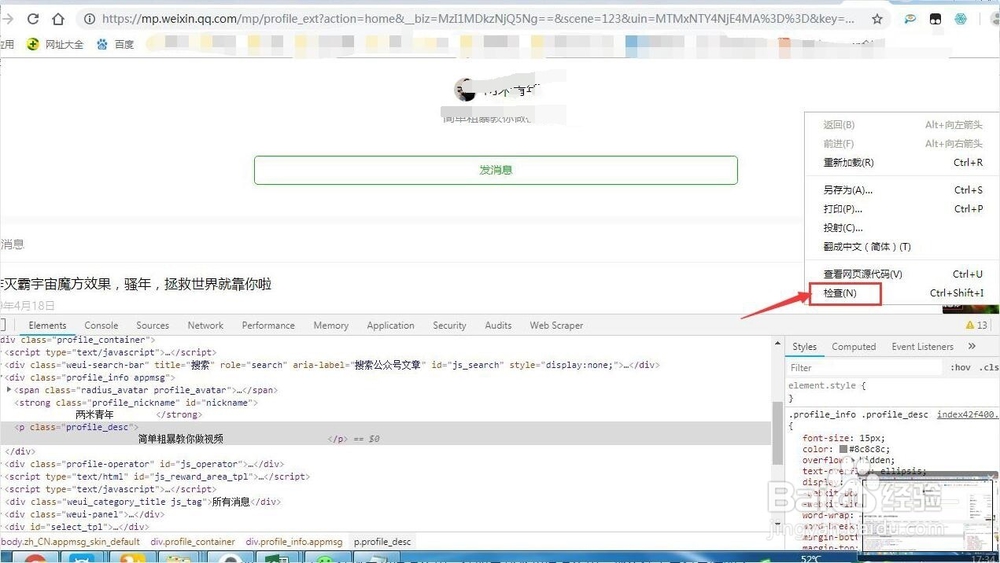Switch to the Elements DevTools tab

coord(47,325)
